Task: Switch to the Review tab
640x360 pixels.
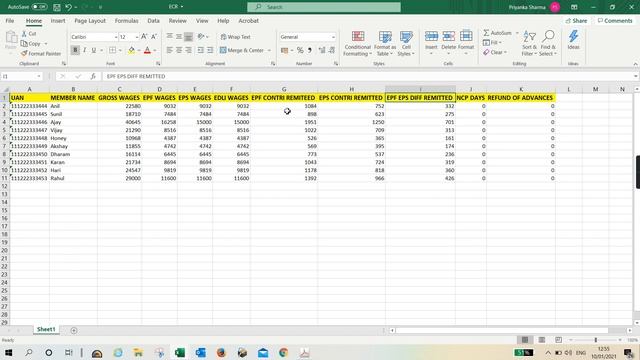Action: [178, 21]
